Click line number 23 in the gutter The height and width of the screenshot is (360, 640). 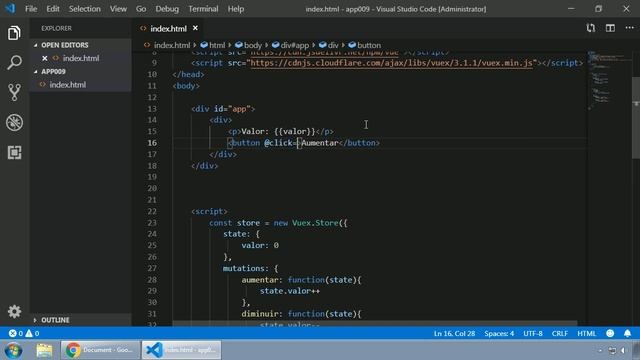(152, 223)
